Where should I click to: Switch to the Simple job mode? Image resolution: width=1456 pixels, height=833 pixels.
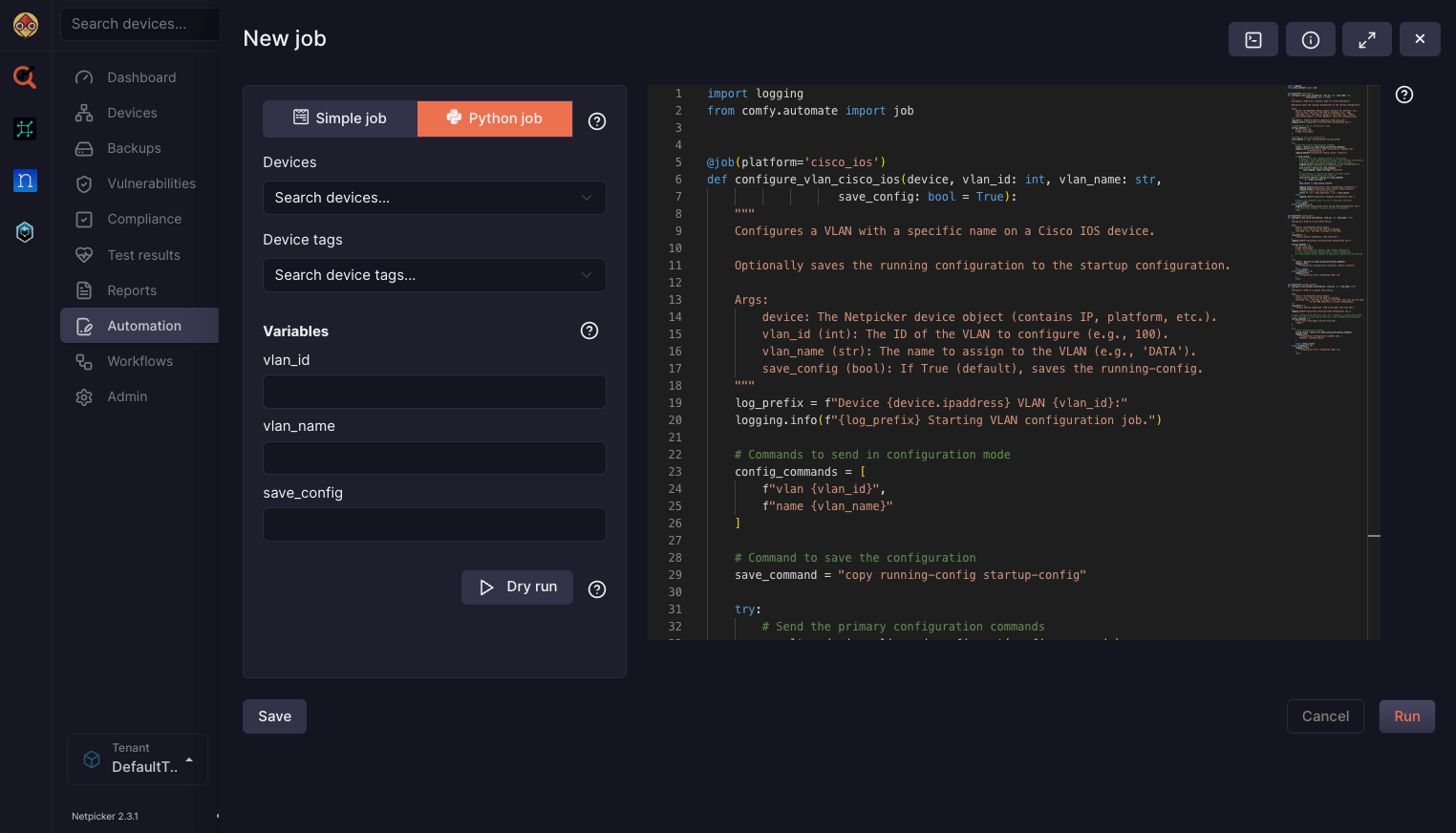(340, 118)
